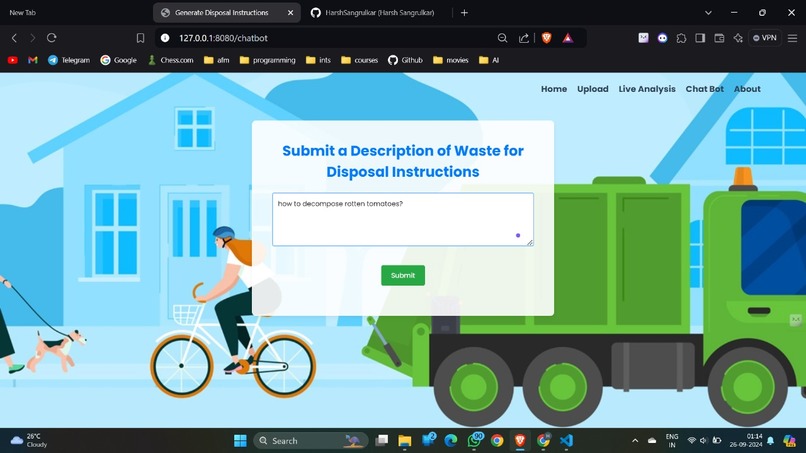Open Task View on the taskbar

click(381, 441)
